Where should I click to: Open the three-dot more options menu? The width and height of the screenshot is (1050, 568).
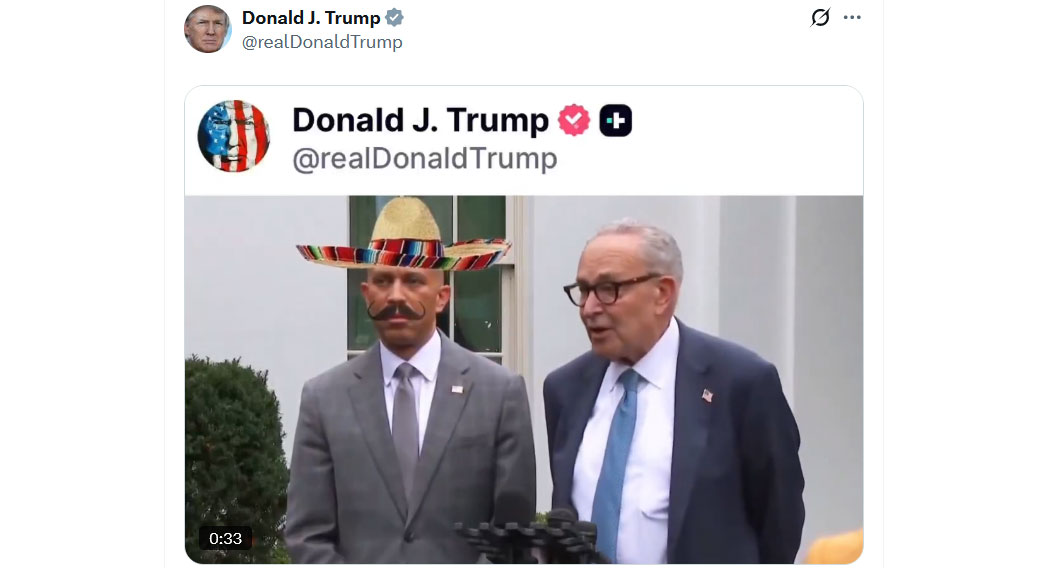tap(852, 18)
